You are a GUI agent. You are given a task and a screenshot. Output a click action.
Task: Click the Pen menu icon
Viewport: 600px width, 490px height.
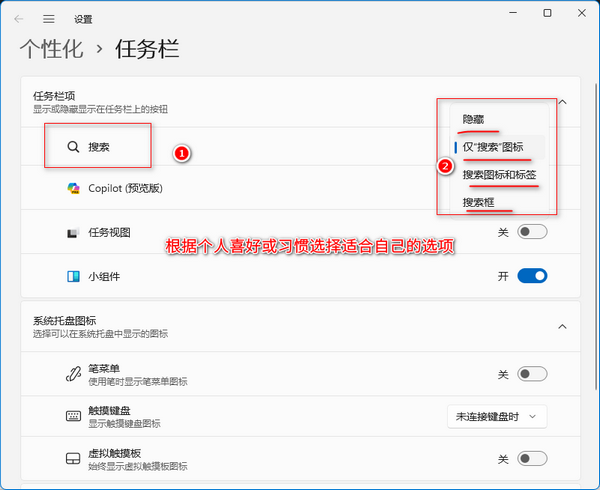pyautogui.click(x=73, y=374)
